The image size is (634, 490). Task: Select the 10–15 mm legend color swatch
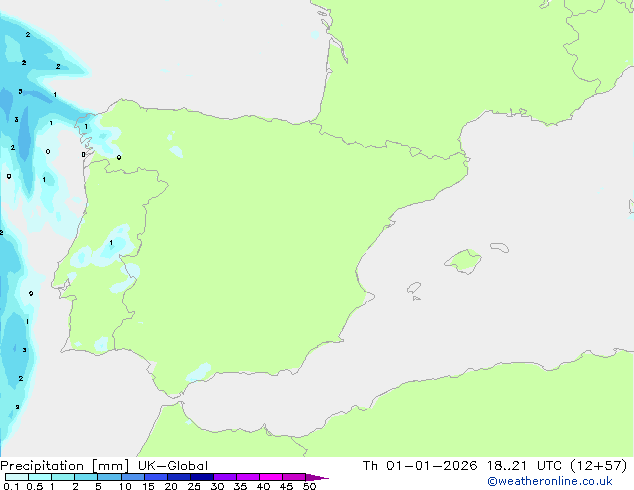[132, 477]
